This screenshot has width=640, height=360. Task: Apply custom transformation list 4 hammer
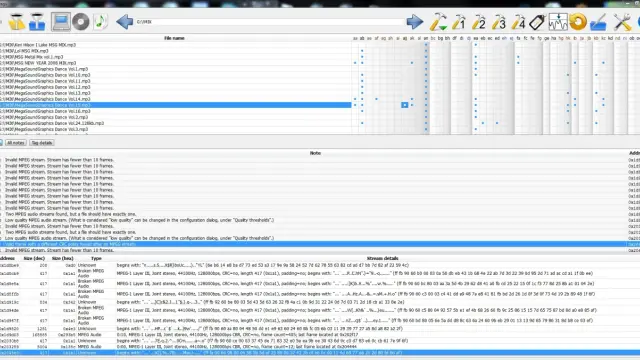pyautogui.click(x=518, y=22)
